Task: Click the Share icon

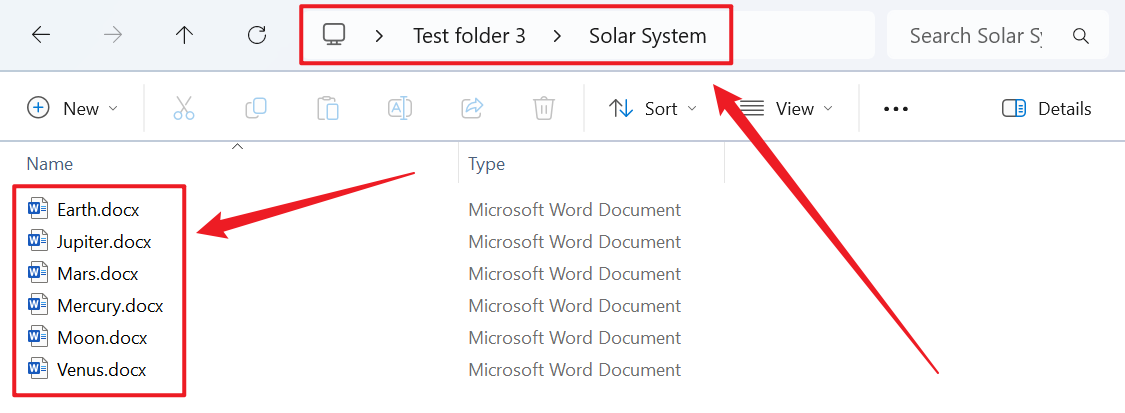Action: (472, 108)
